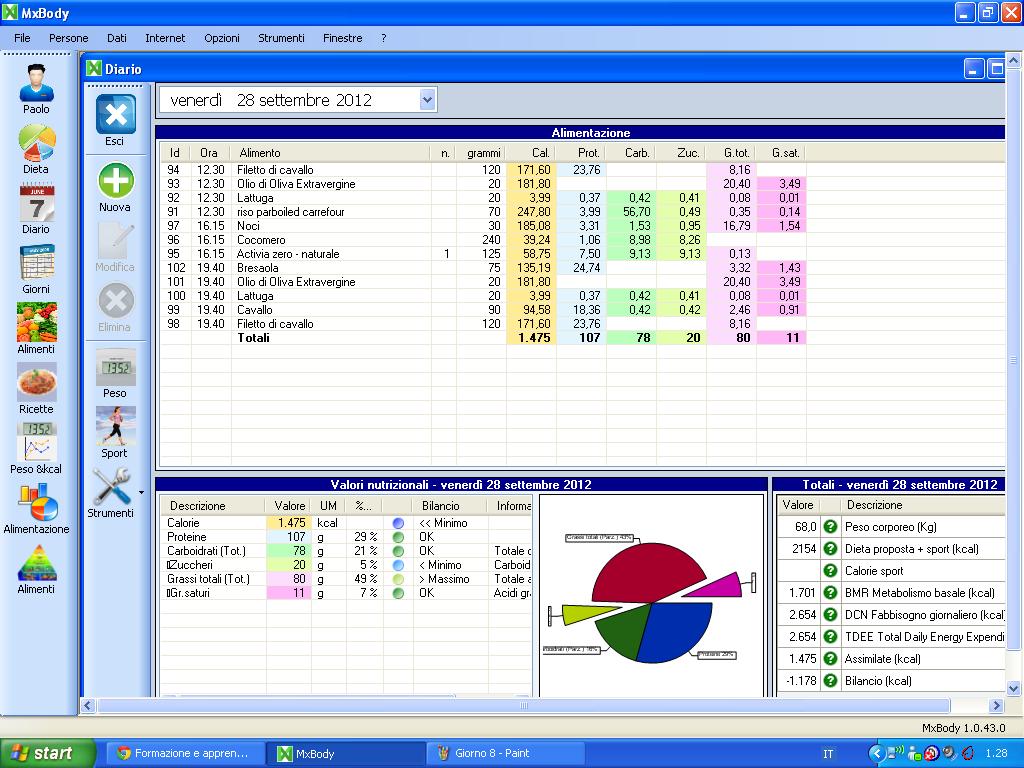Image resolution: width=1024 pixels, height=768 pixels.
Task: Expand the Strumenti tools dropdown arrow
Action: 141,492
